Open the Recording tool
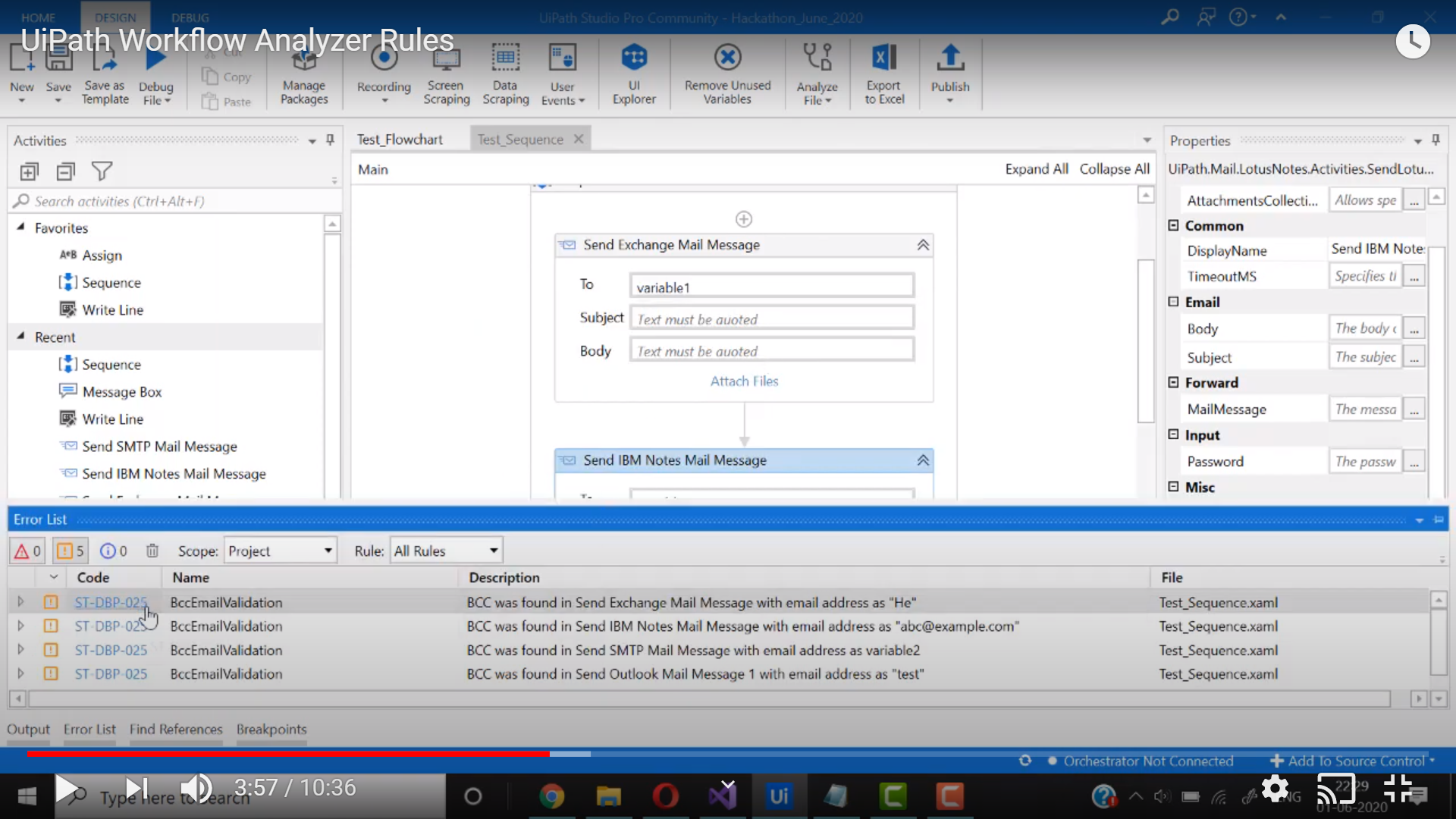 (384, 74)
